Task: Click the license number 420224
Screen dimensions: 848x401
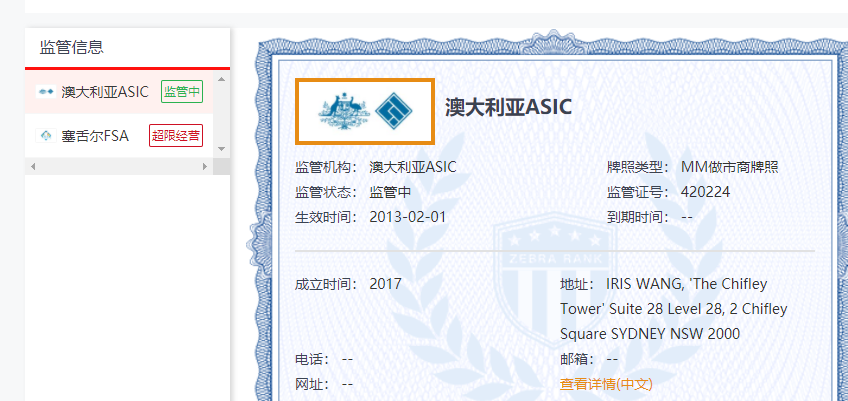Action: click(705, 192)
